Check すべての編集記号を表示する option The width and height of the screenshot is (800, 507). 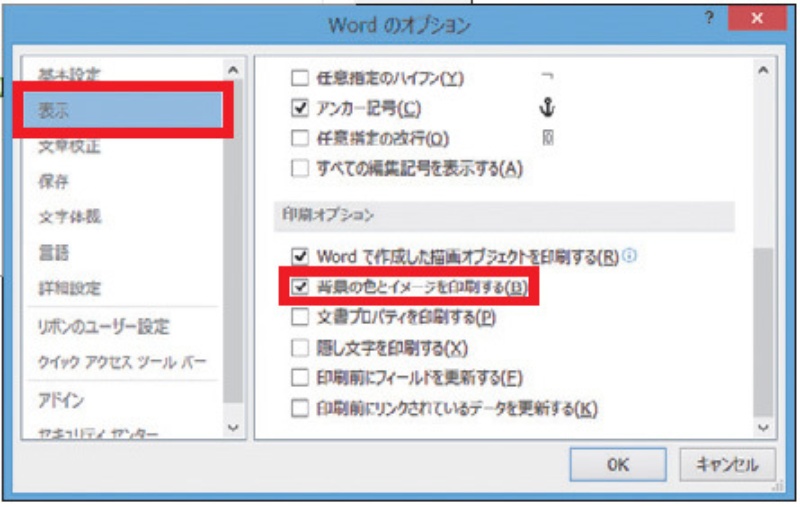(299, 168)
